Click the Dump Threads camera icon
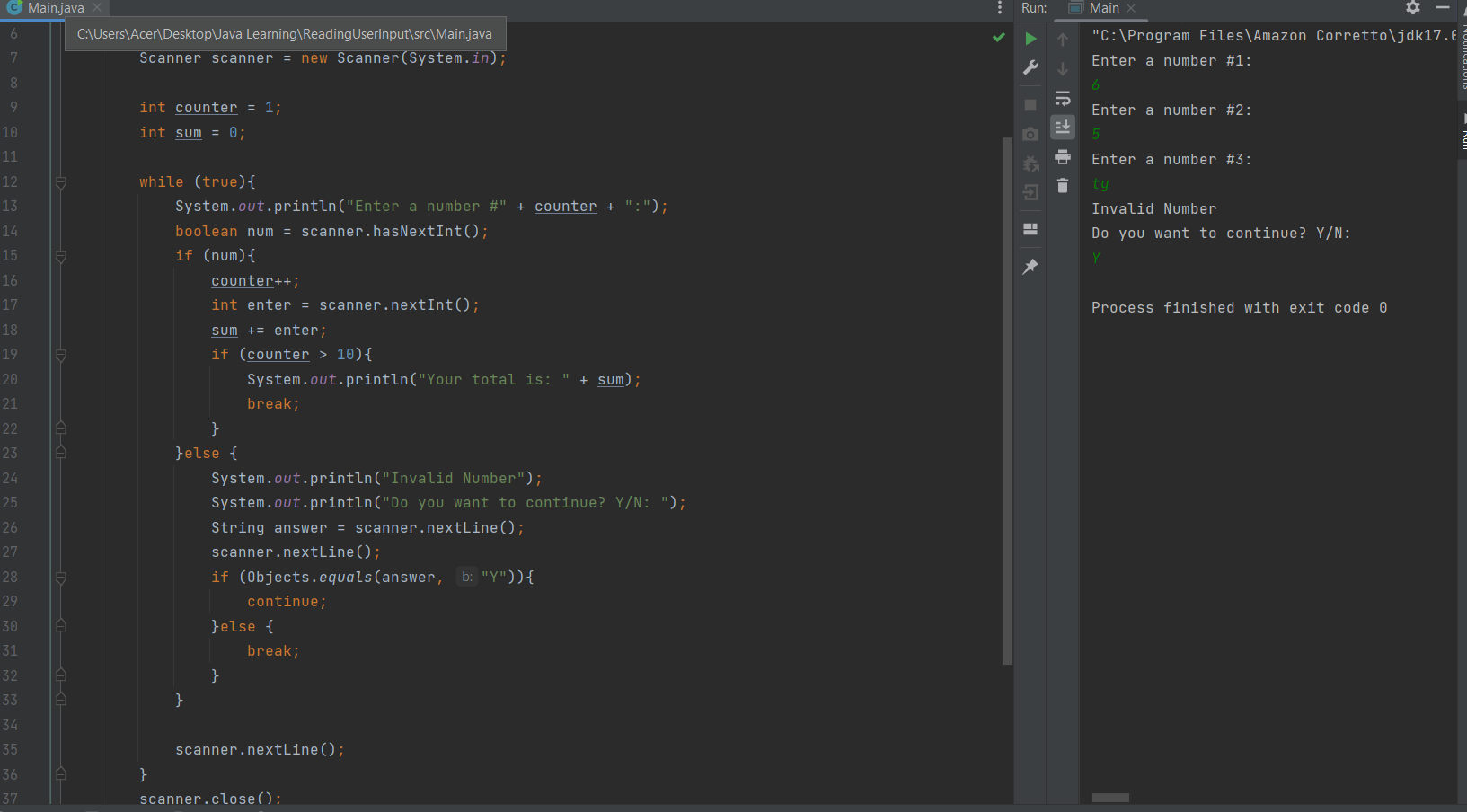Screen dimensions: 1467x812 point(1030,134)
